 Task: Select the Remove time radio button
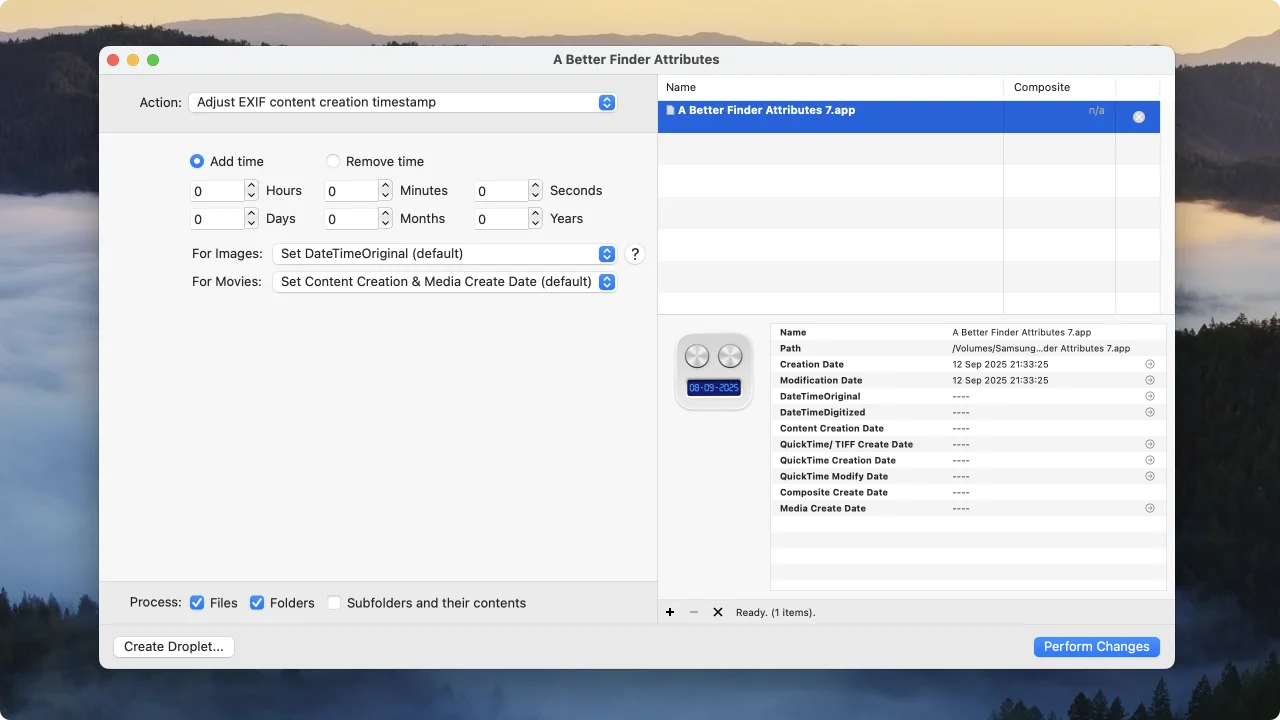tap(333, 161)
